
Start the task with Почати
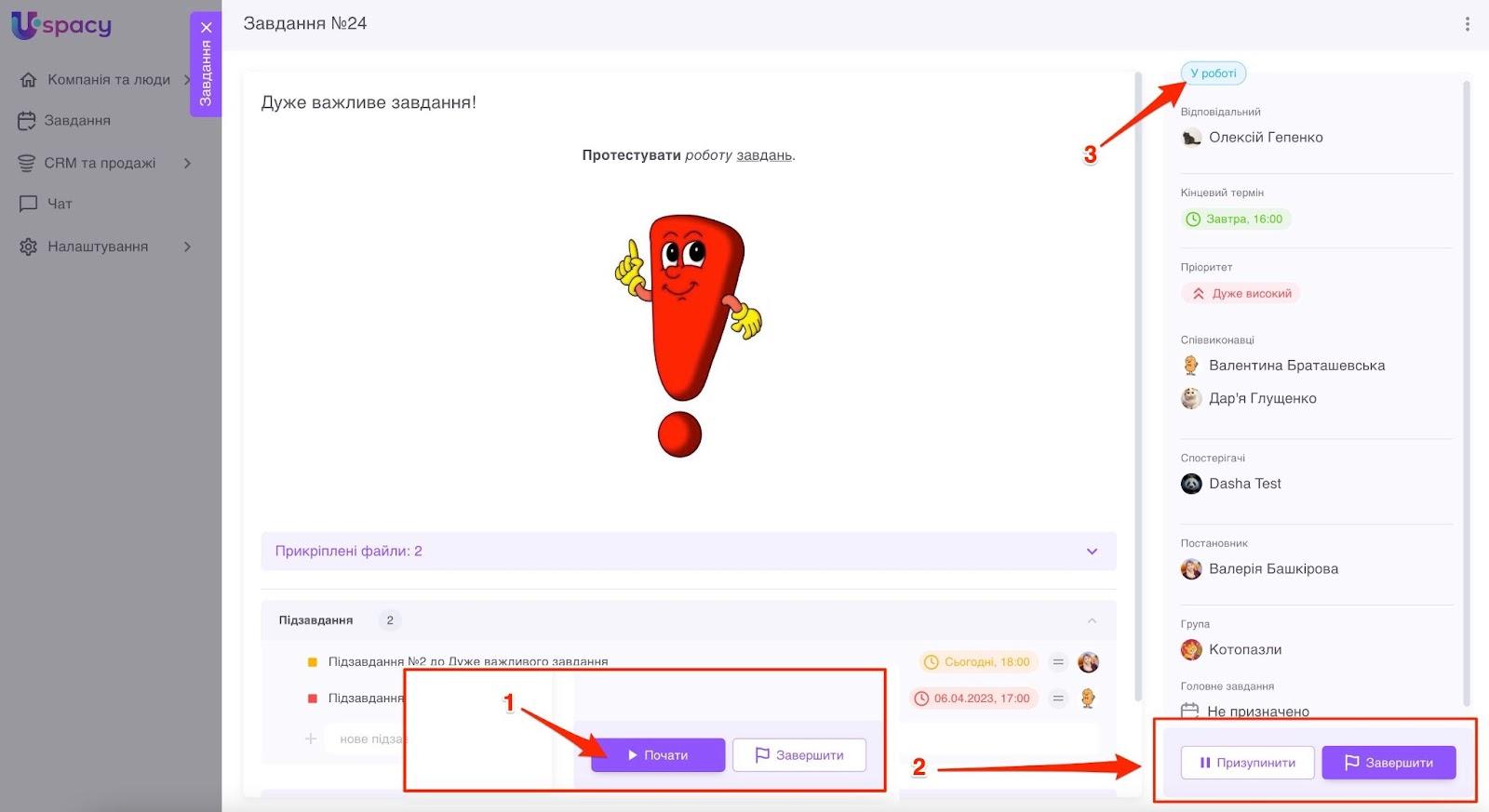pos(658,755)
